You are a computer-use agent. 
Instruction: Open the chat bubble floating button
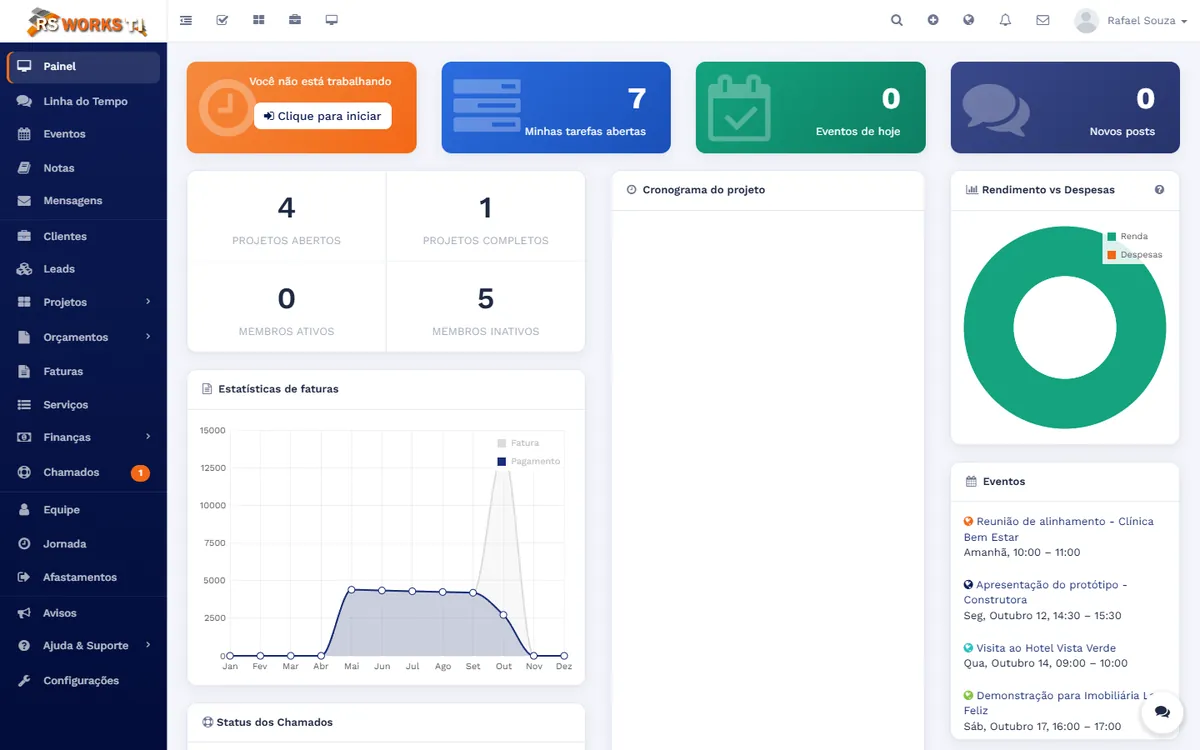click(x=1162, y=712)
